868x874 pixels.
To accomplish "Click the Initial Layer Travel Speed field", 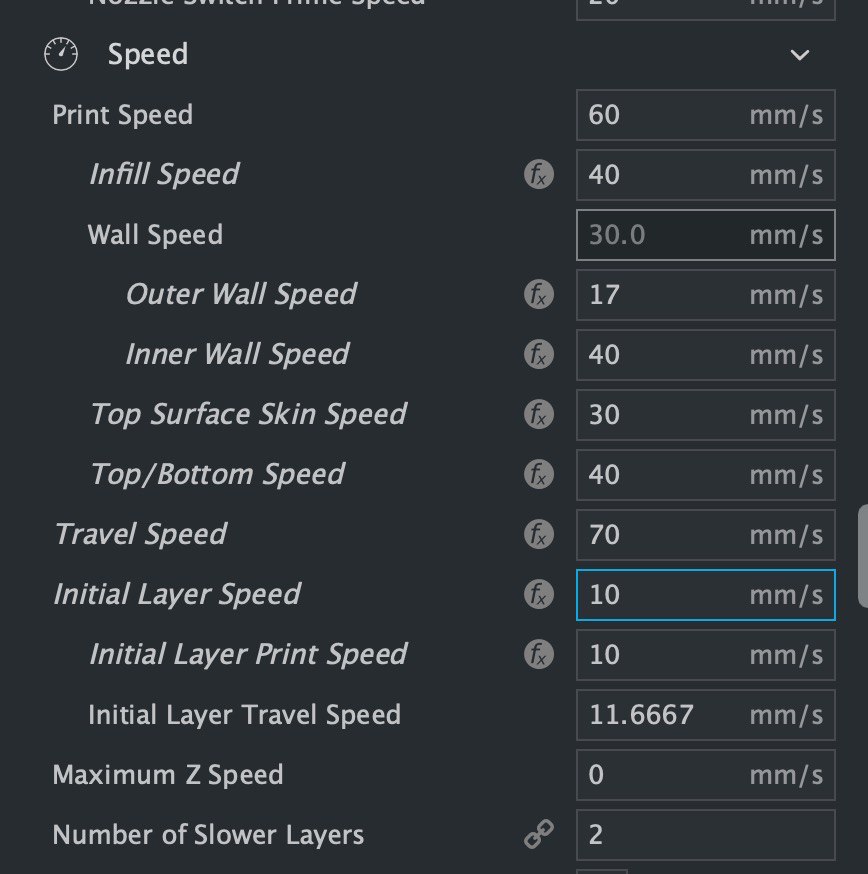I will click(705, 715).
